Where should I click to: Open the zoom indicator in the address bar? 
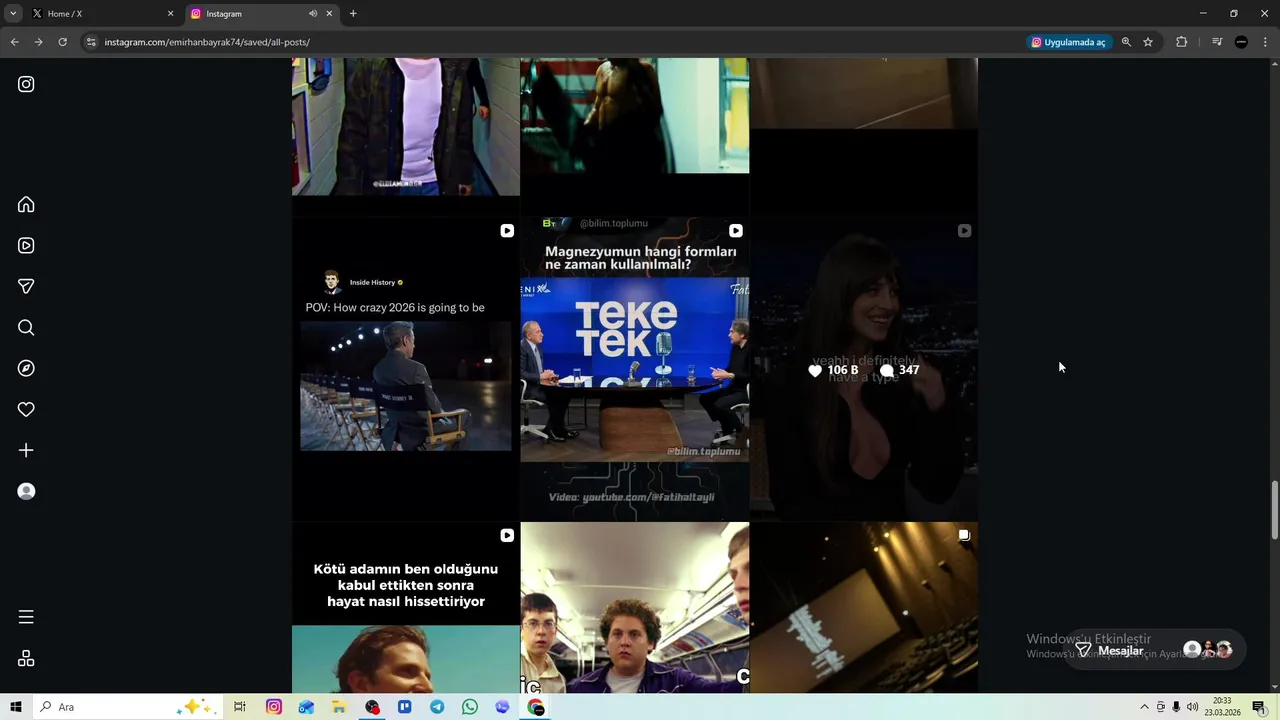coord(1126,42)
